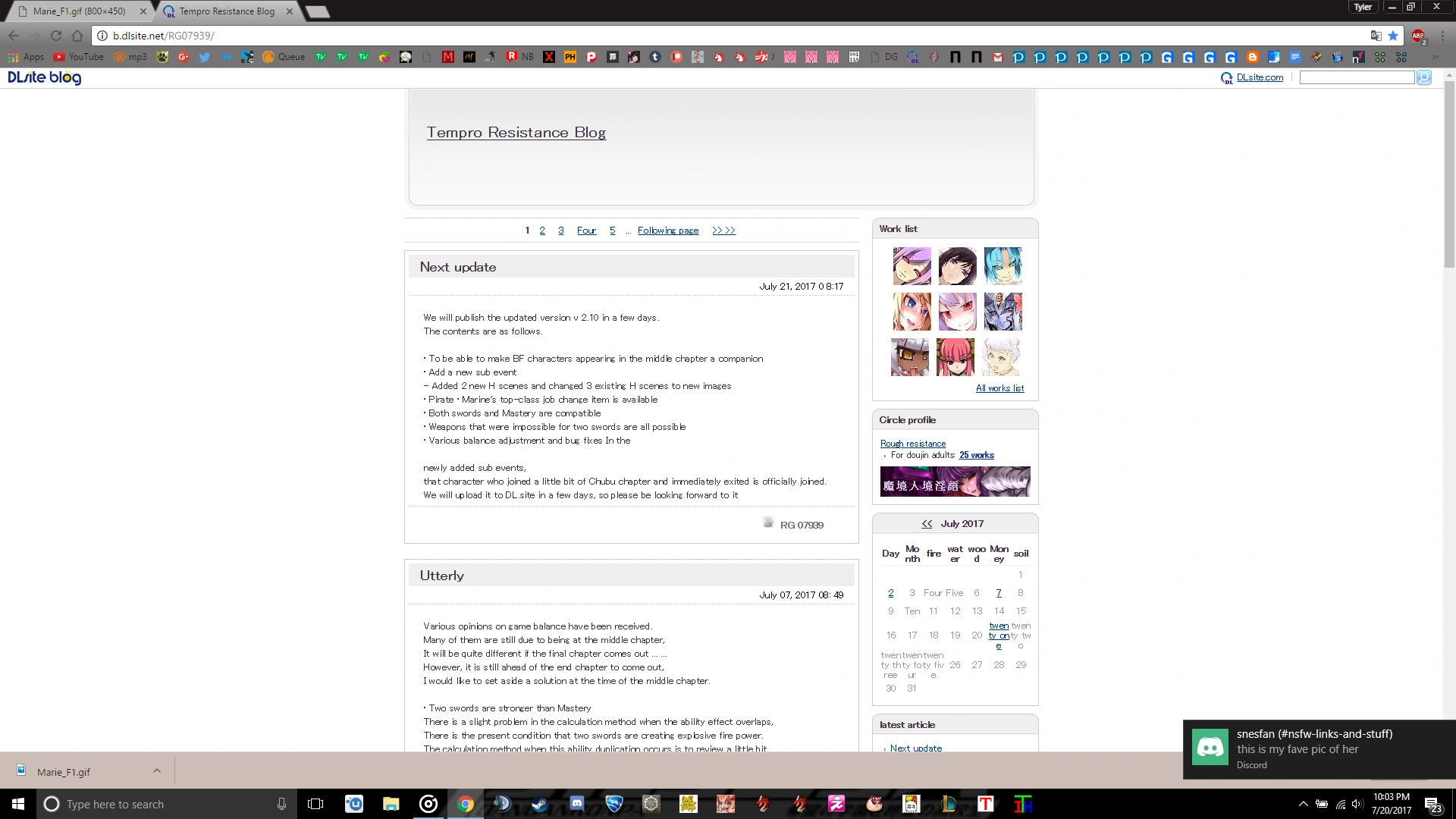Open the Apps bookmarks shortcut
The height and width of the screenshot is (819, 1456).
click(27, 57)
